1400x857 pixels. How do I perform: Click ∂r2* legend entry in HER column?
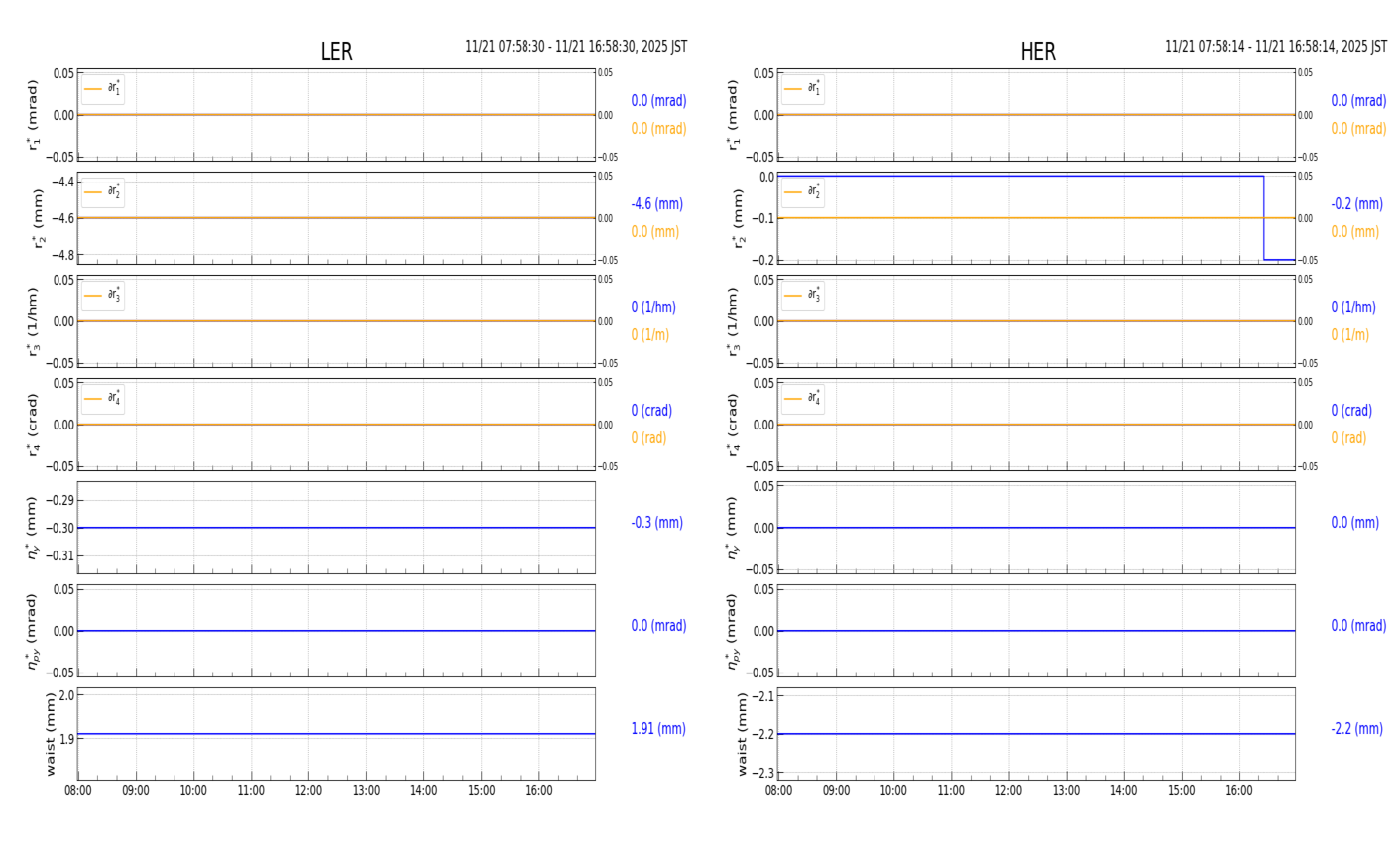click(803, 192)
